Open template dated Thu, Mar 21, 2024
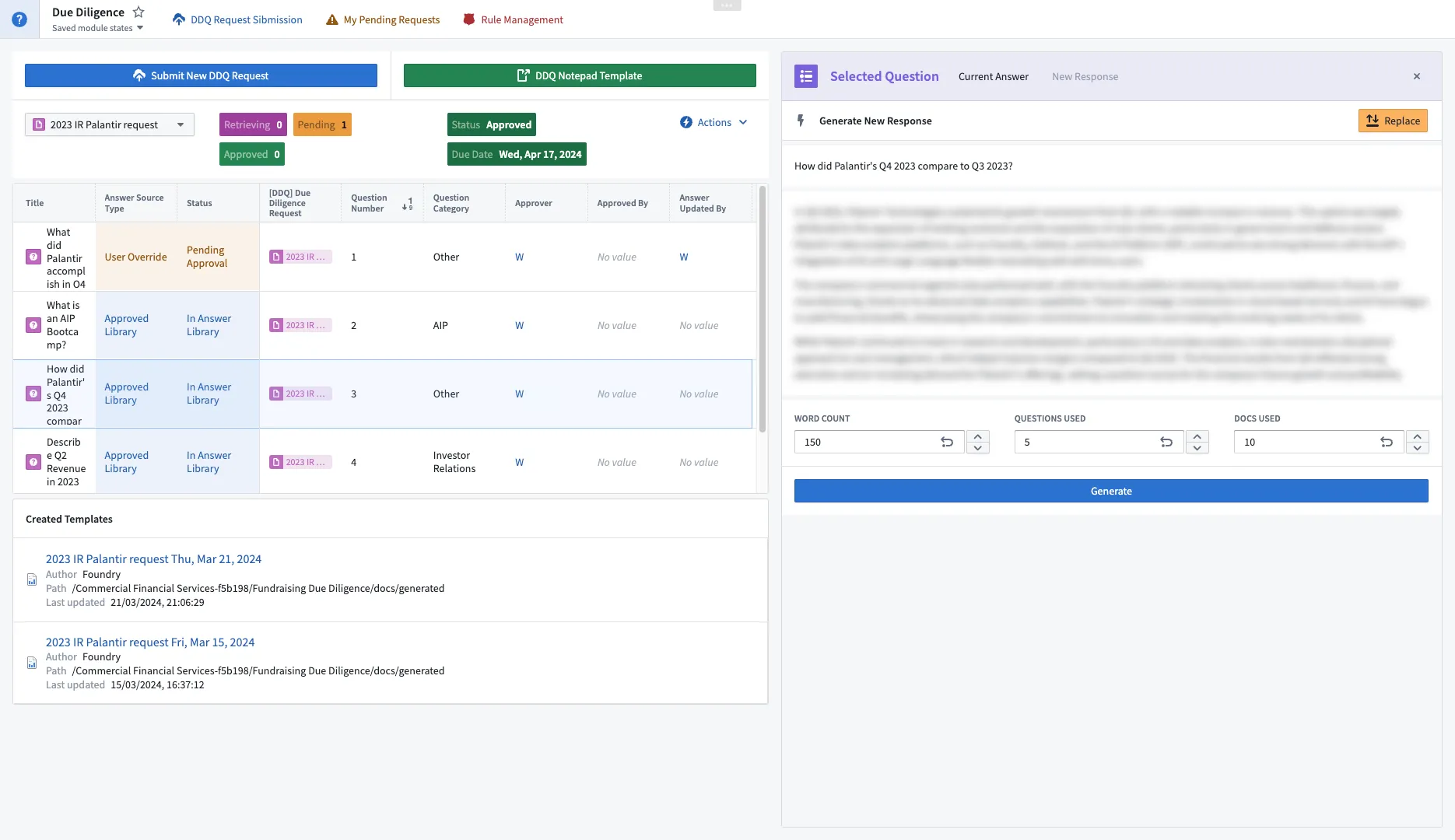1455x840 pixels. tap(153, 558)
